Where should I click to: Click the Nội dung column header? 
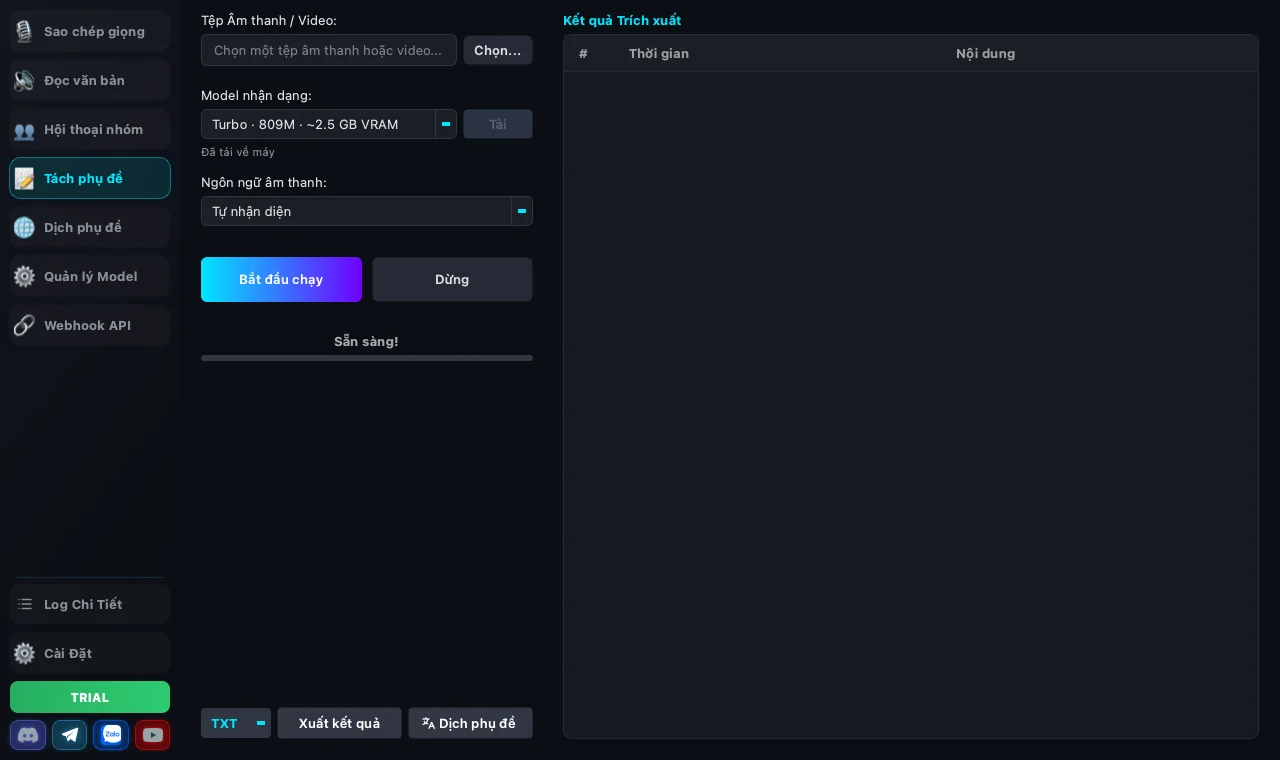985,53
